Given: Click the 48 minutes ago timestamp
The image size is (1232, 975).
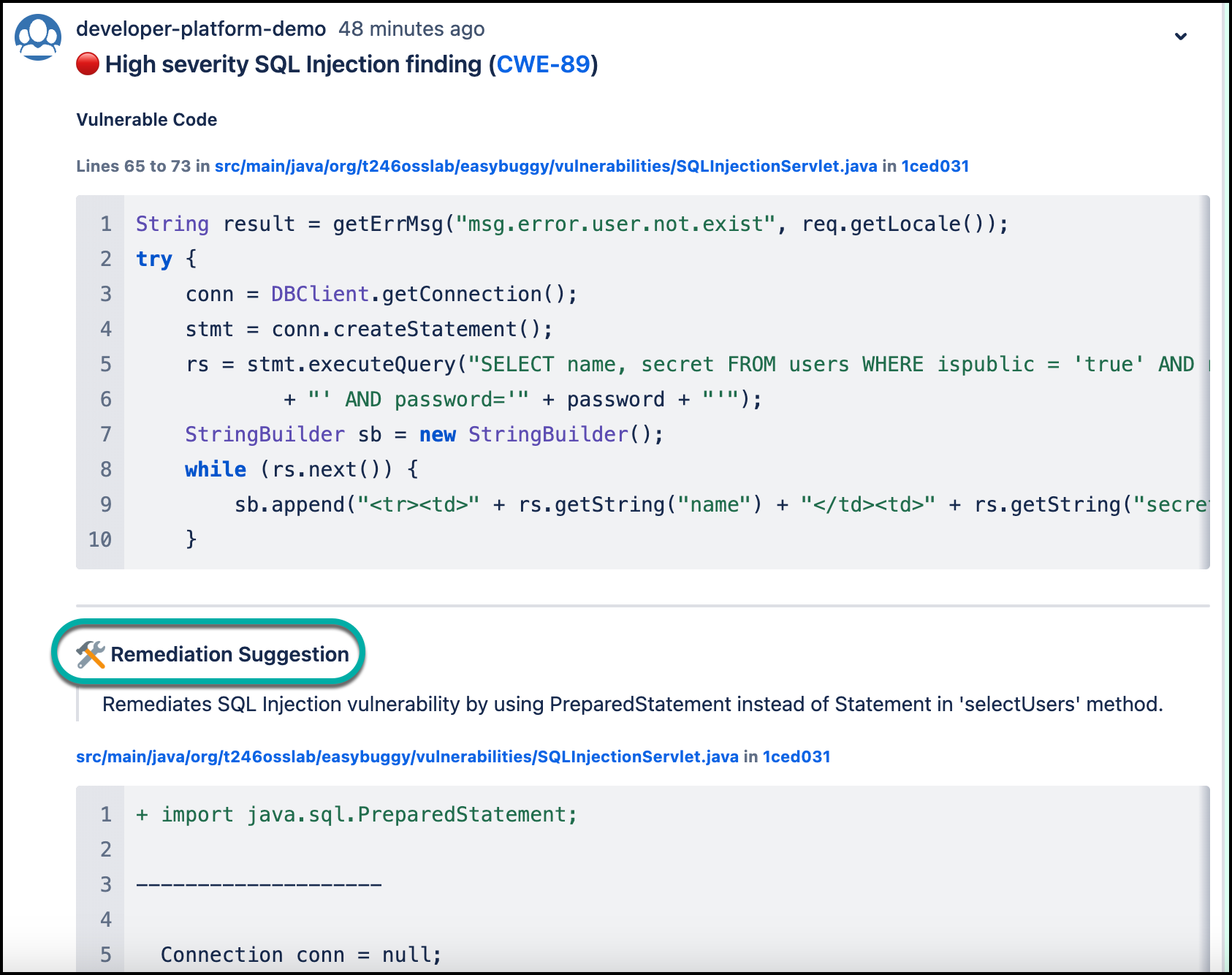Looking at the screenshot, I should click(411, 29).
